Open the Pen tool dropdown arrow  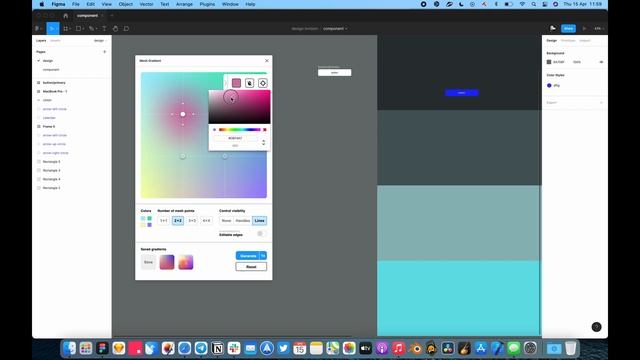[96, 29]
